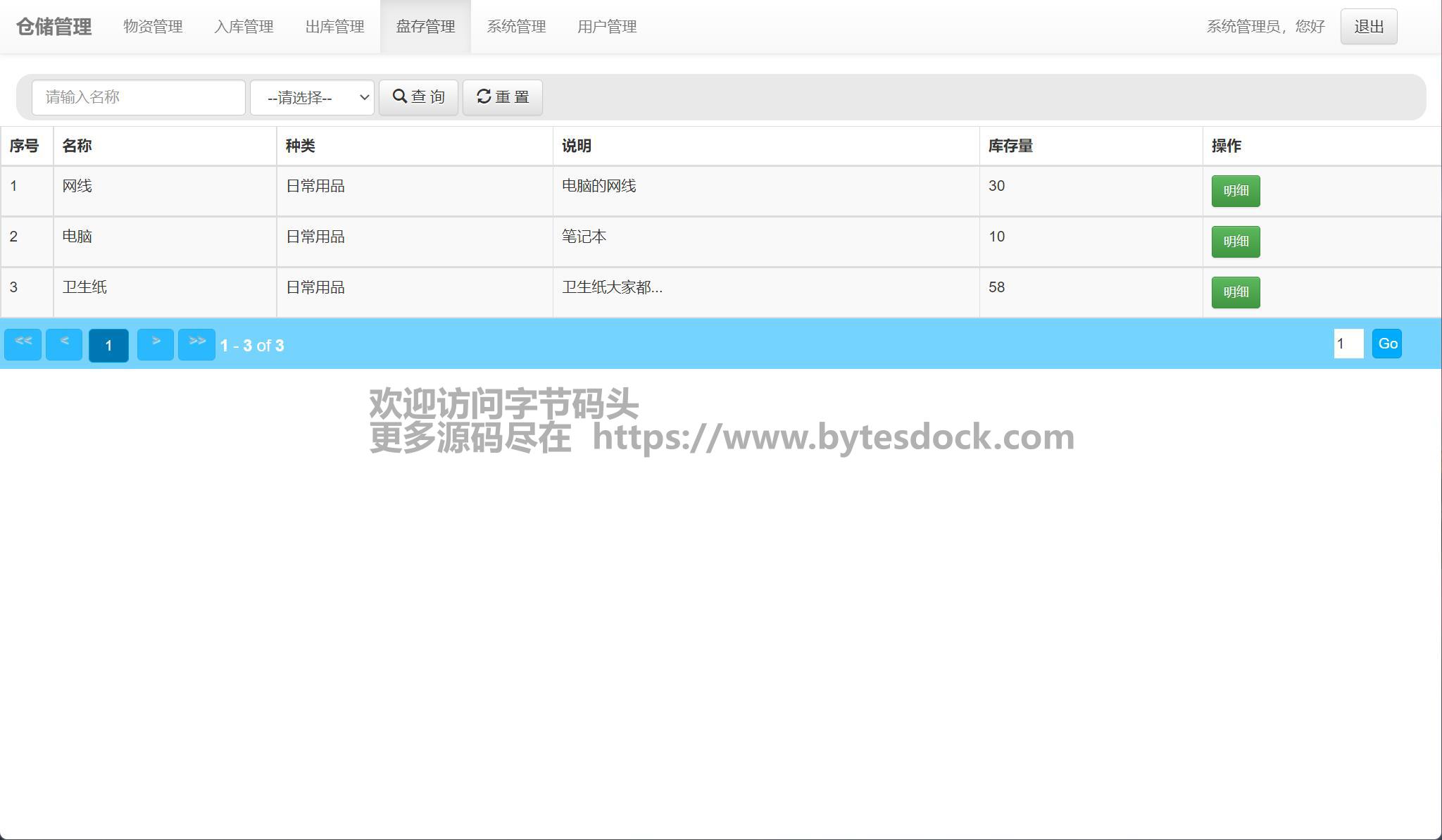View 明细 for 网线 row
The image size is (1442, 840).
tap(1235, 191)
